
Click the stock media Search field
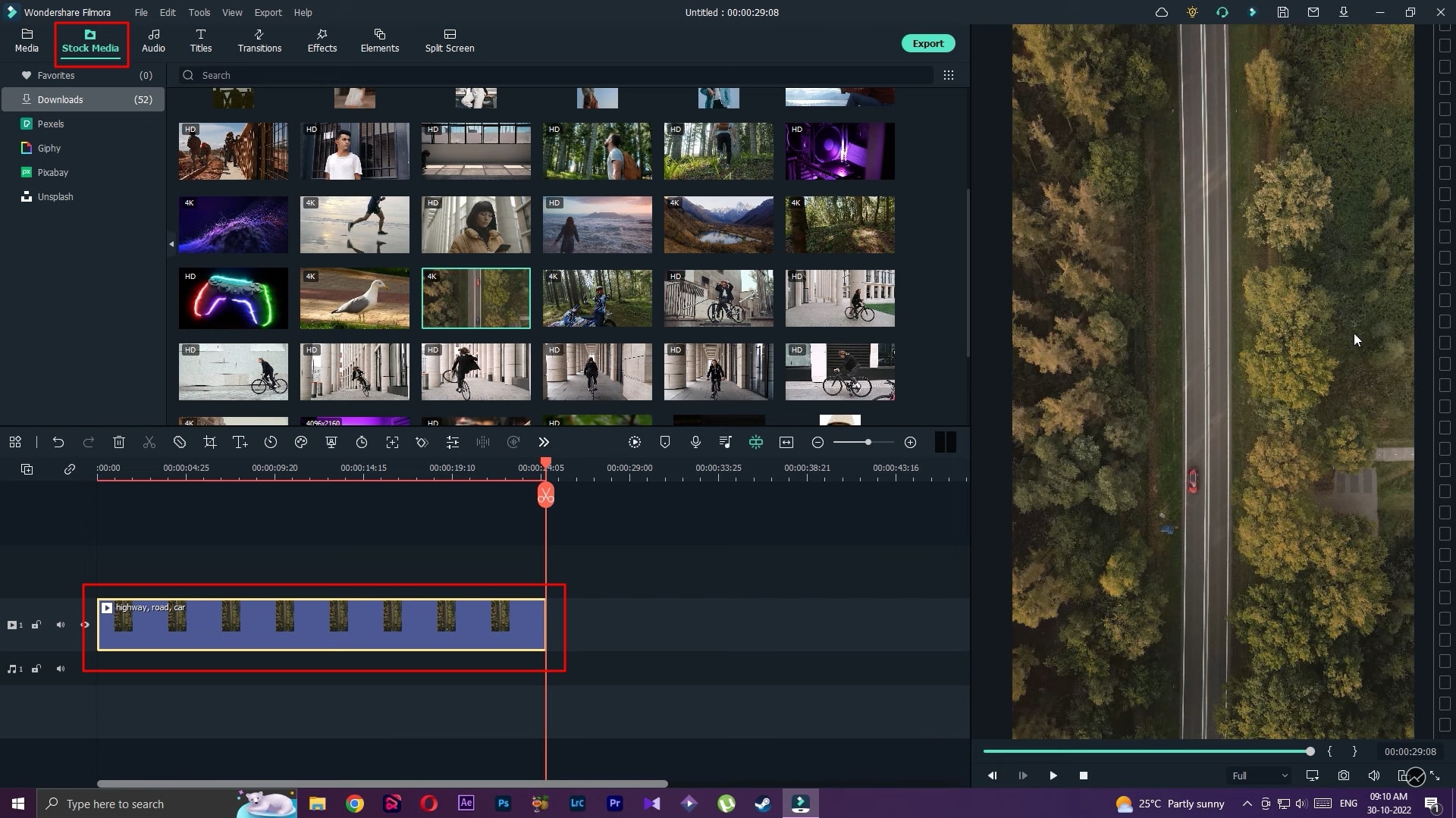557,75
